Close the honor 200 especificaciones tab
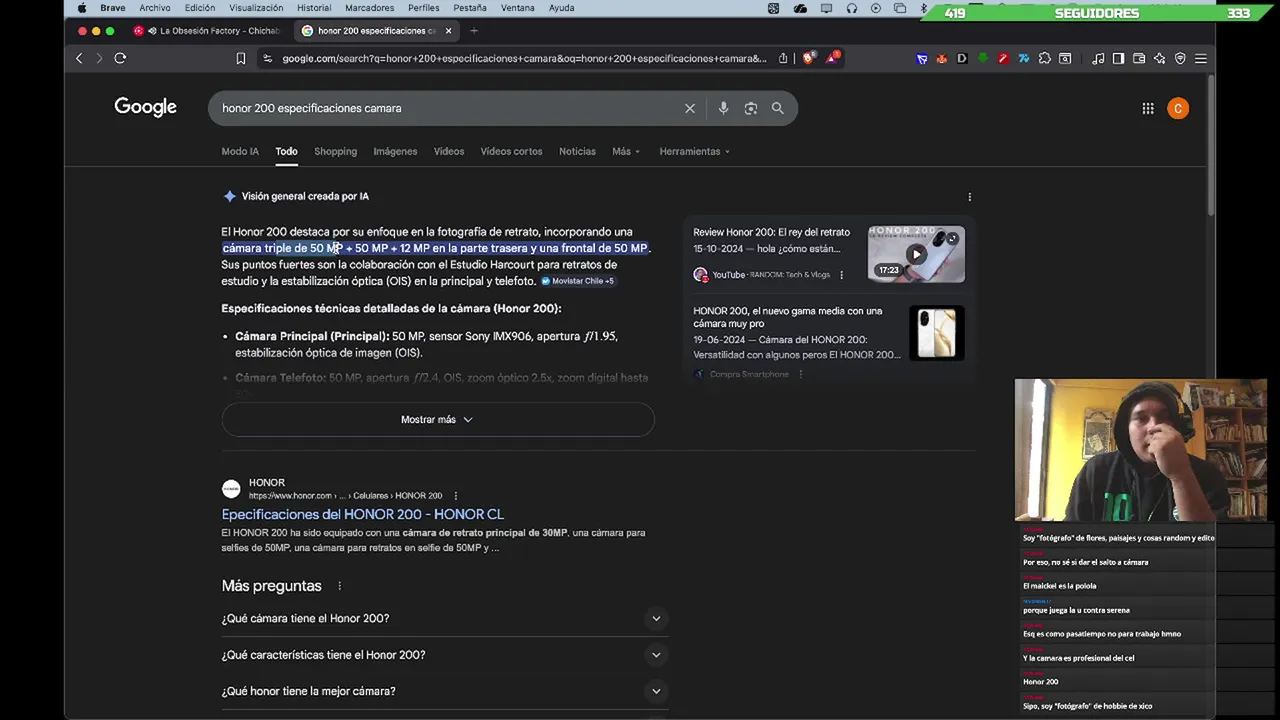 point(448,31)
